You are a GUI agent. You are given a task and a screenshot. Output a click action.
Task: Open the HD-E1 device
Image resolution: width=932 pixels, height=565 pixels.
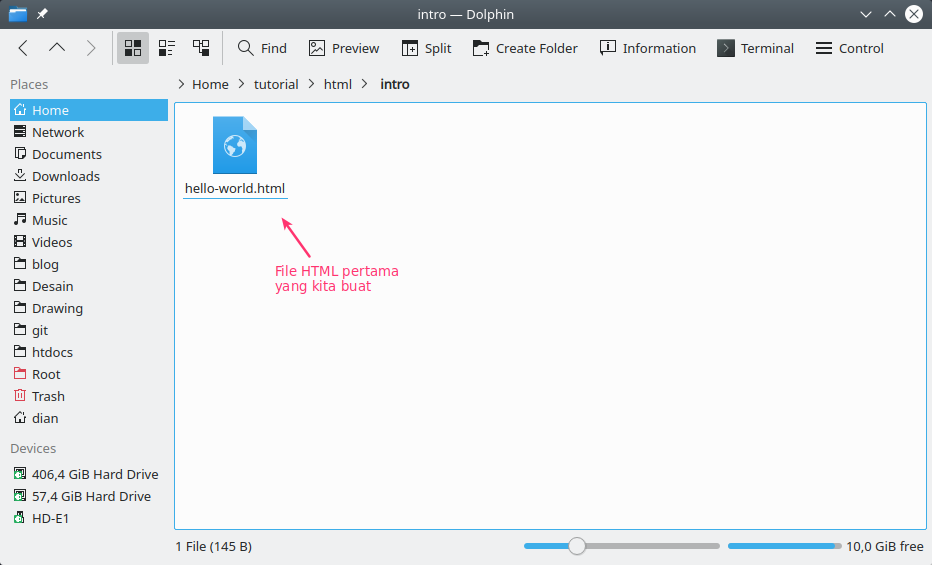(x=89, y=518)
